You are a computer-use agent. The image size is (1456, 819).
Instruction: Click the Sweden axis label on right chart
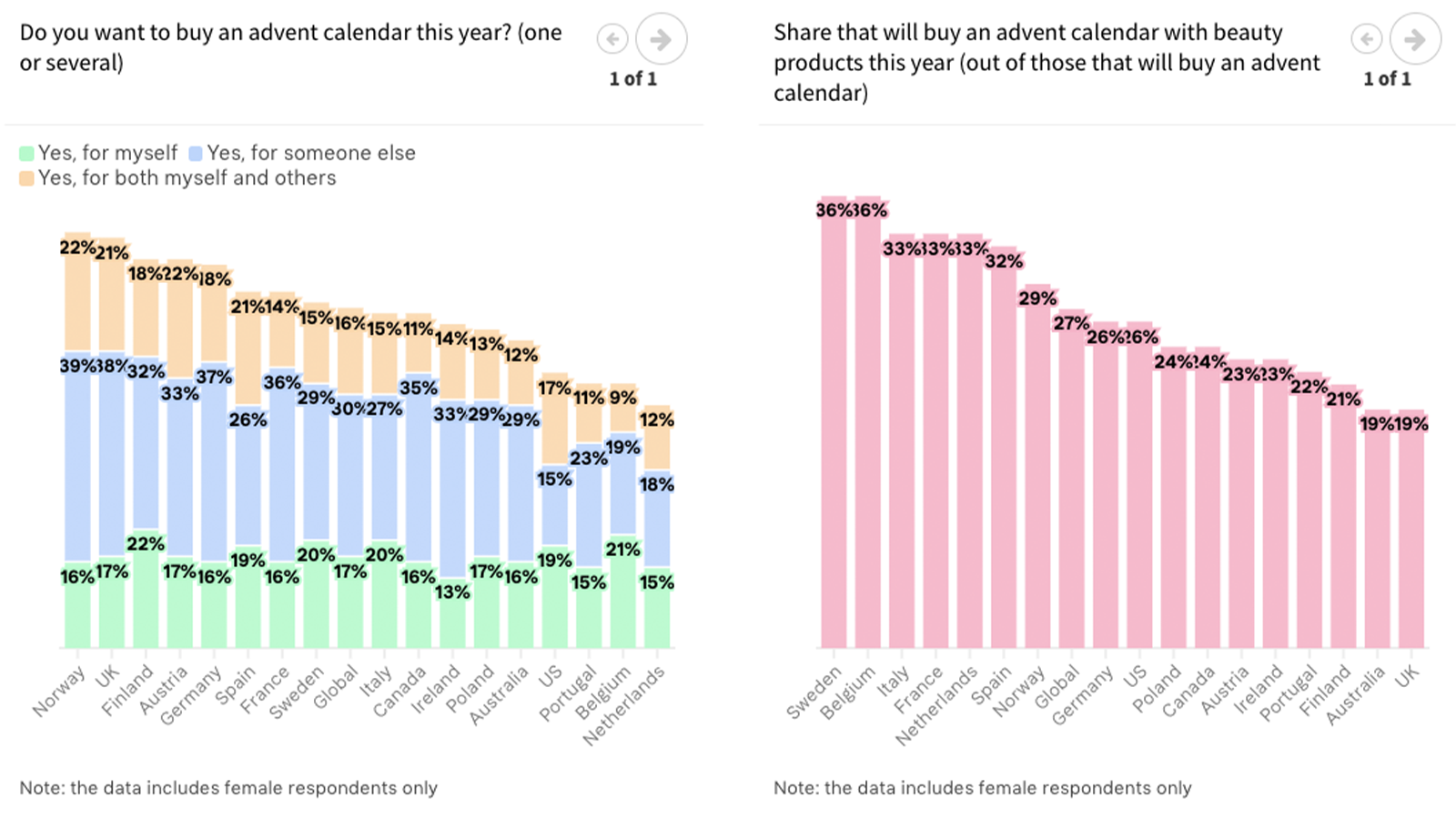point(814,693)
